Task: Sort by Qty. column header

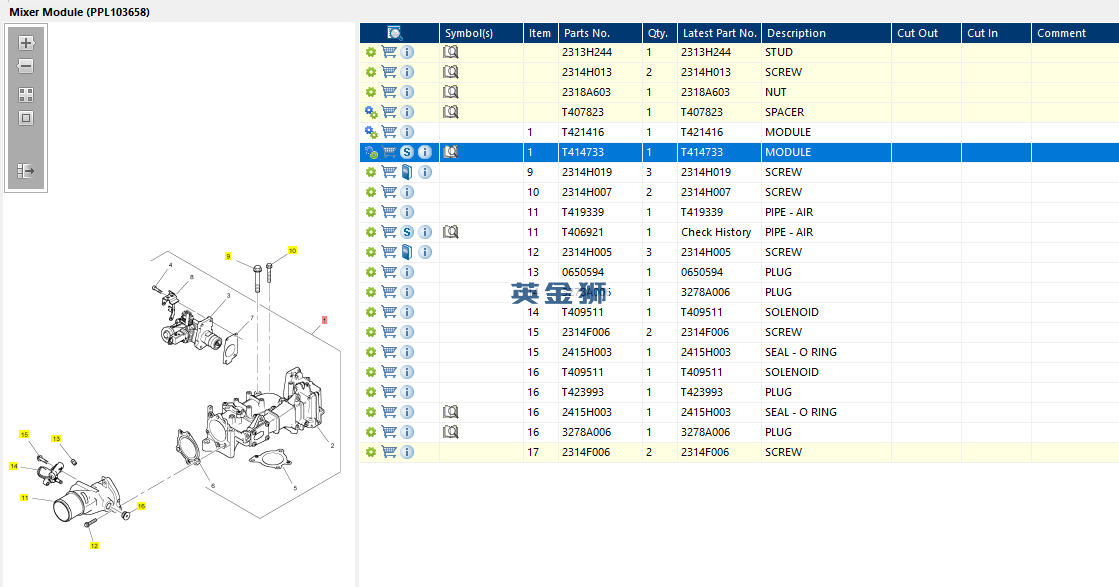Action: (x=660, y=33)
